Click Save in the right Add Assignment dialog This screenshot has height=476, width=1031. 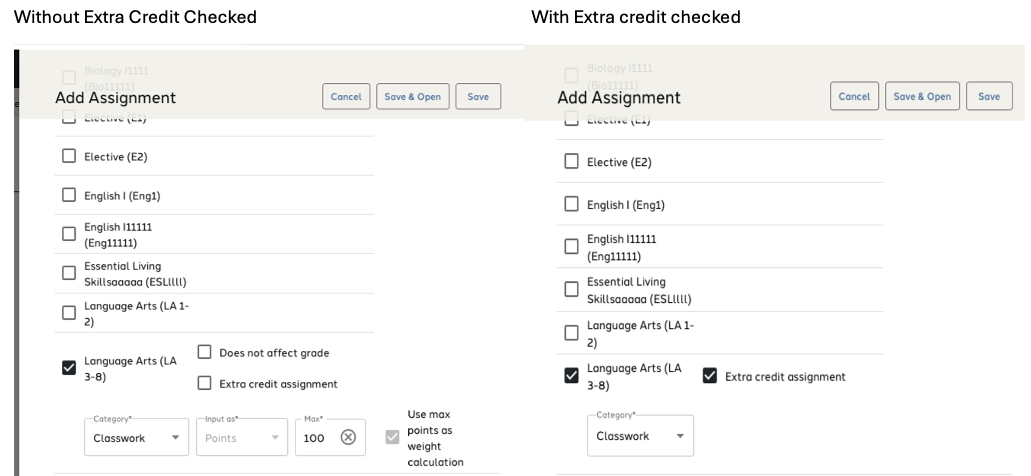coord(989,96)
